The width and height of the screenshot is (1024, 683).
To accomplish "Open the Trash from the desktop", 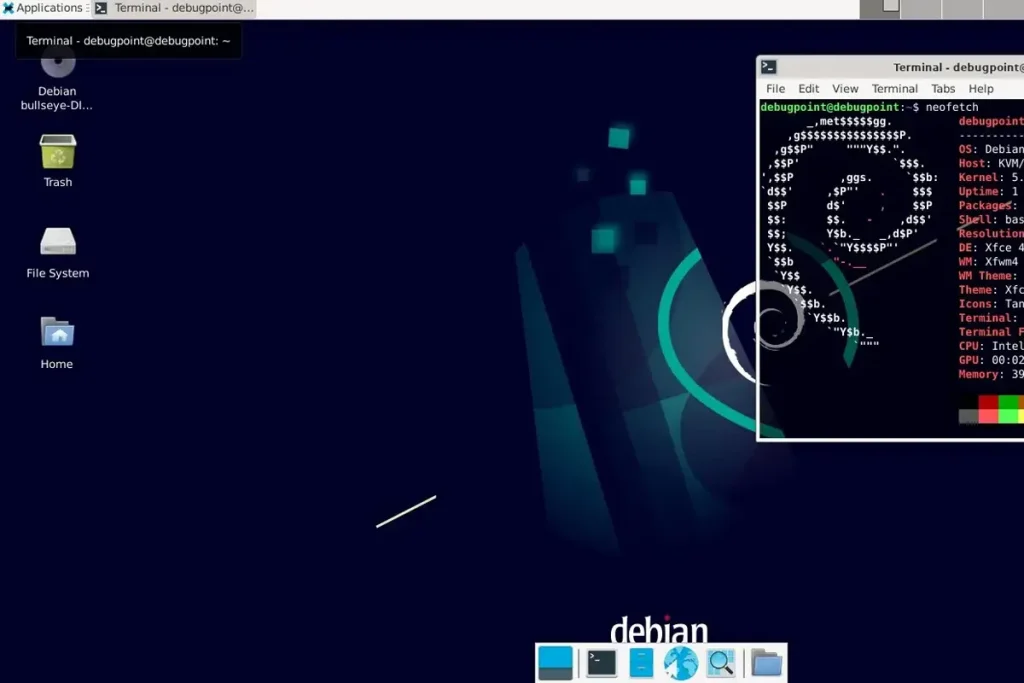I will coord(57,155).
